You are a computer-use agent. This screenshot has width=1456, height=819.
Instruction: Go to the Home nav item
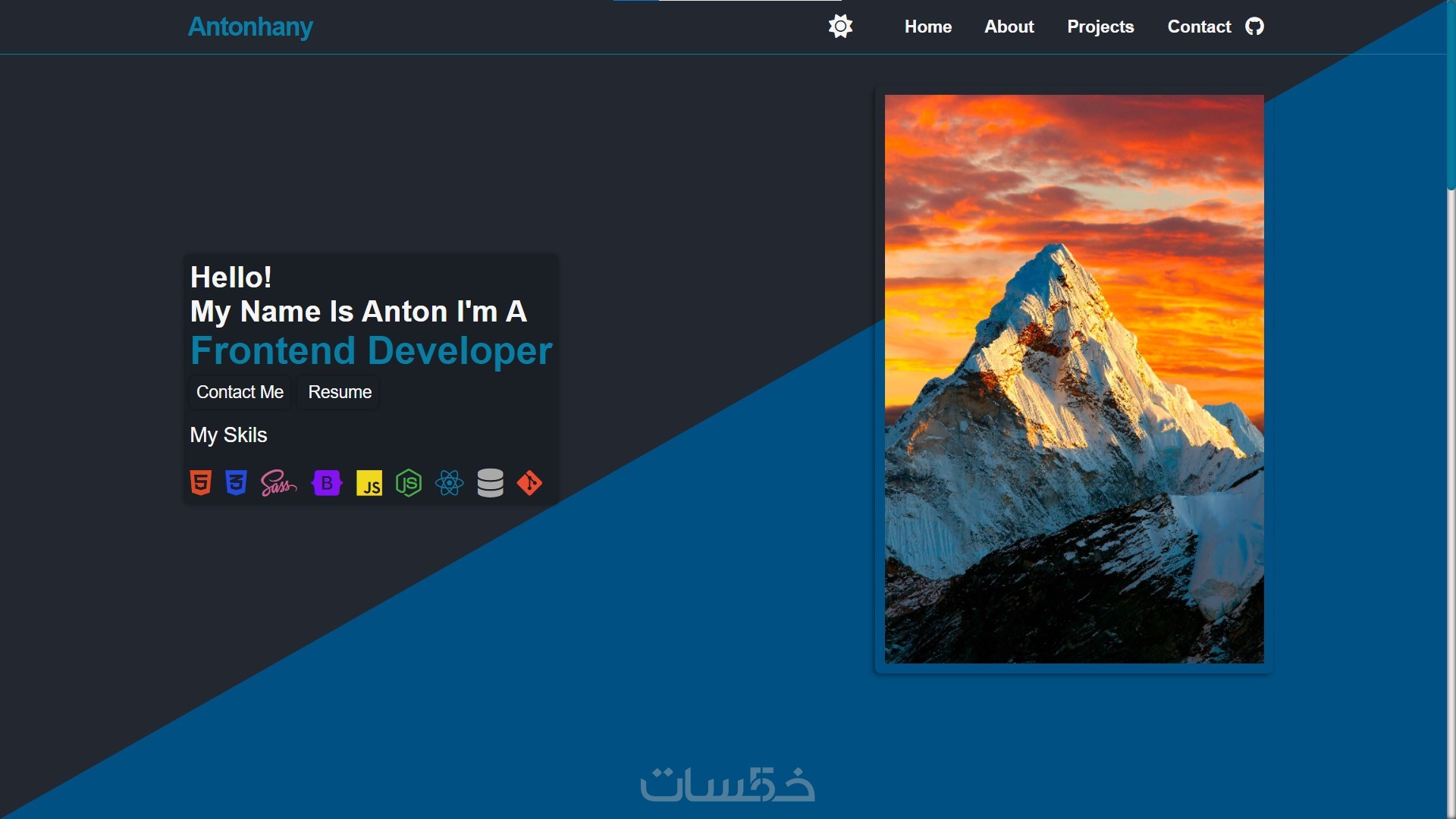click(x=927, y=27)
